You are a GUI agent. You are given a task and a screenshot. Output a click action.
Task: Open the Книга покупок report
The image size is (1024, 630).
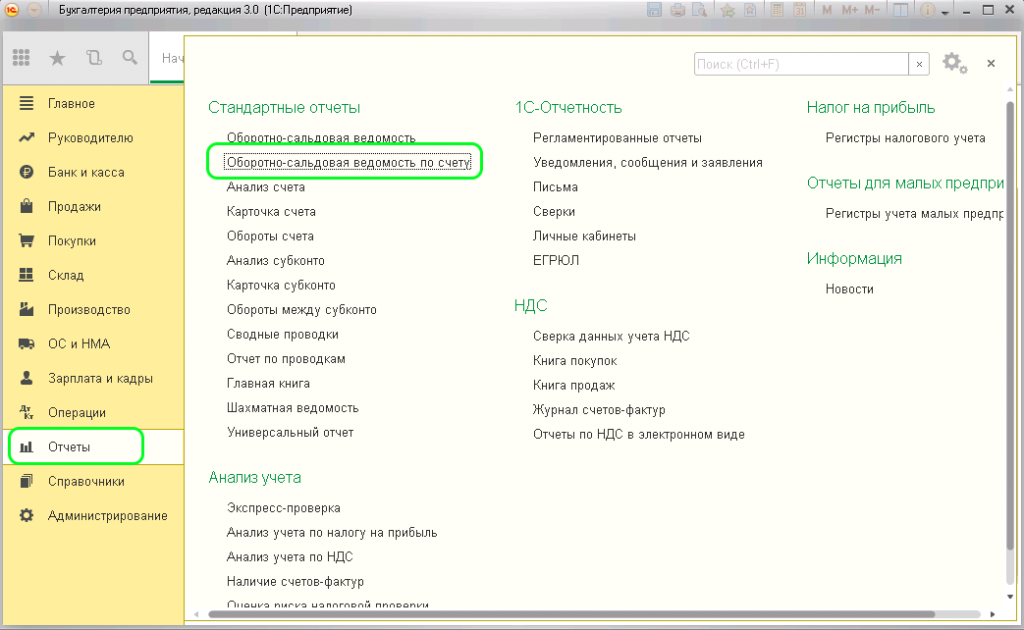[575, 360]
